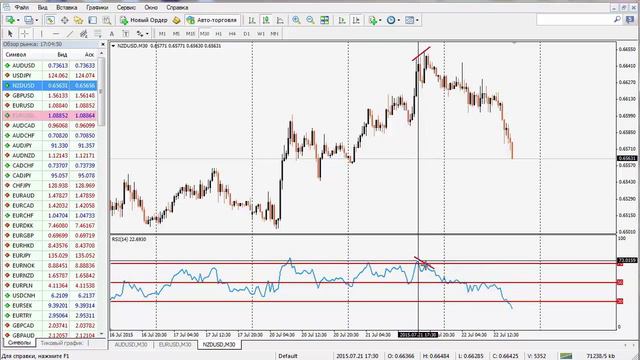Toggle the Terminal panel icon
The width and height of the screenshot is (640, 360).
(x=93, y=20)
